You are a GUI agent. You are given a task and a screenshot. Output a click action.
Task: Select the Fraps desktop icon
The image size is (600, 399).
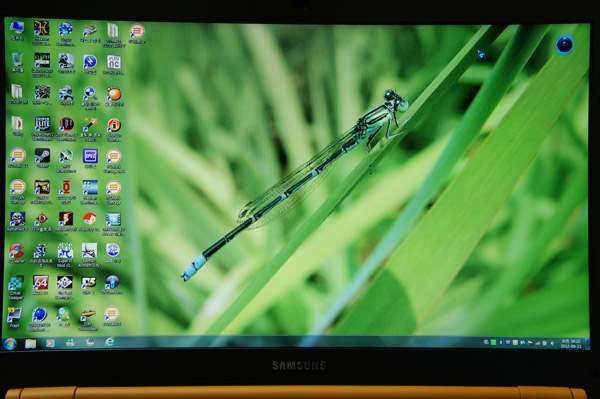tap(15, 318)
